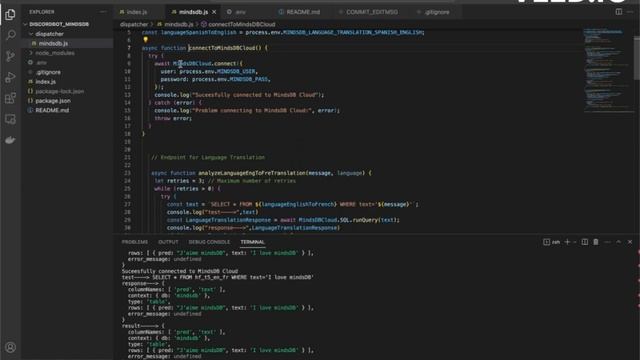Open the .env file in Explorer

pos(41,62)
